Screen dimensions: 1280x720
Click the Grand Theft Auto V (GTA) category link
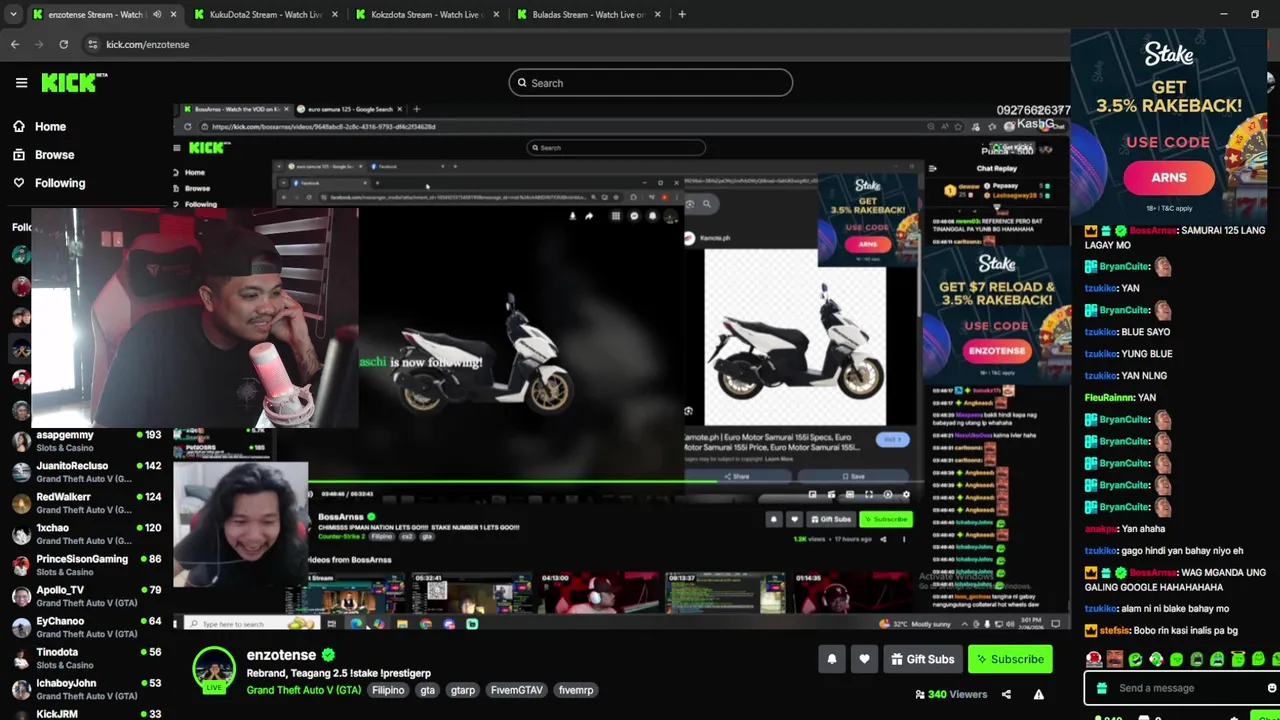(x=304, y=690)
